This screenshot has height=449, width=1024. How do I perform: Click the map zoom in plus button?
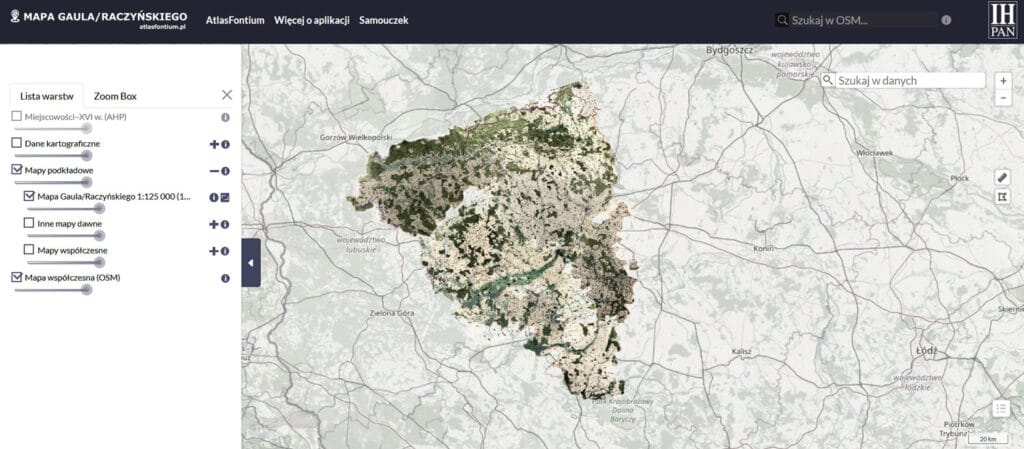tap(1003, 80)
